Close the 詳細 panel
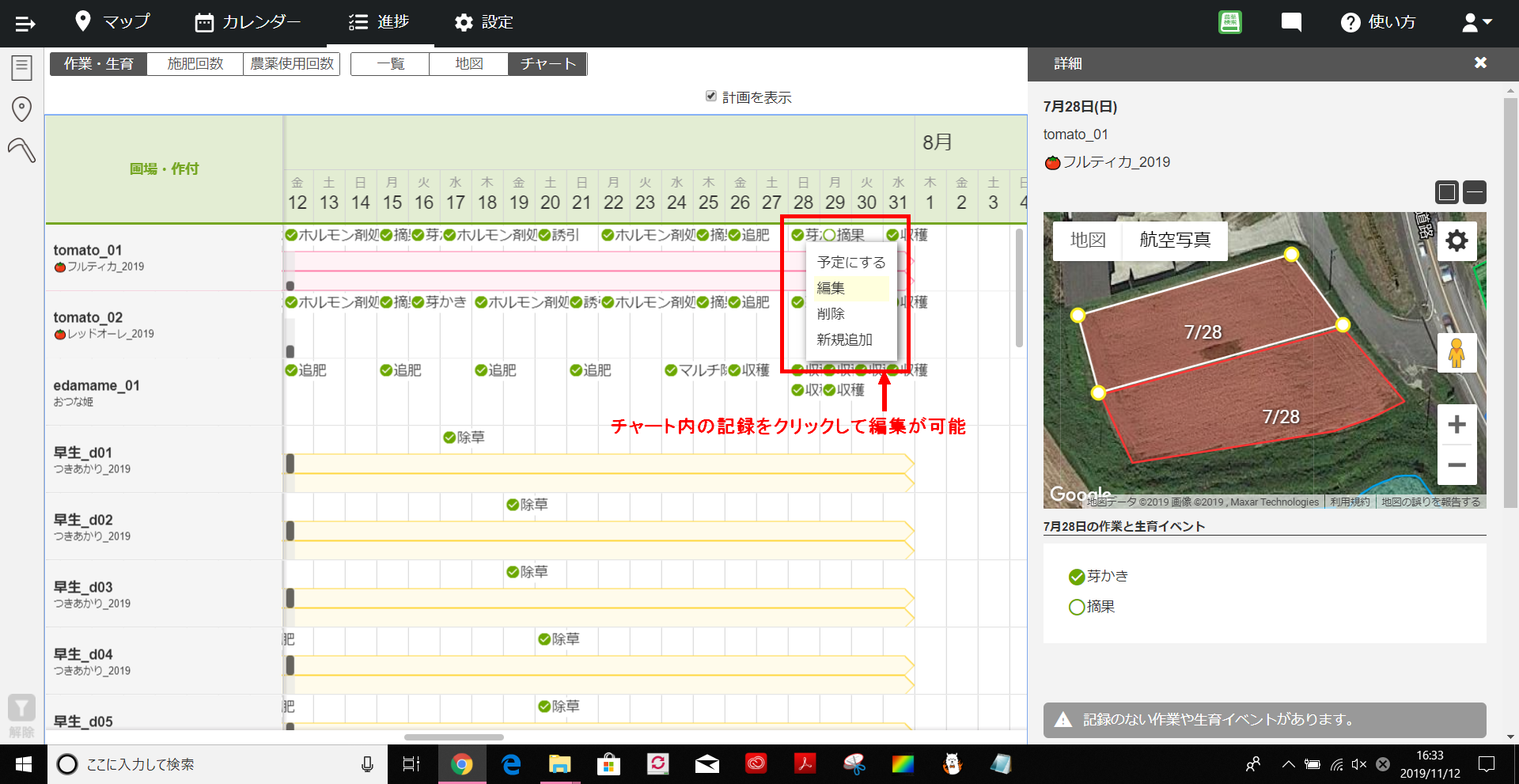Viewport: 1519px width, 784px height. [1480, 62]
